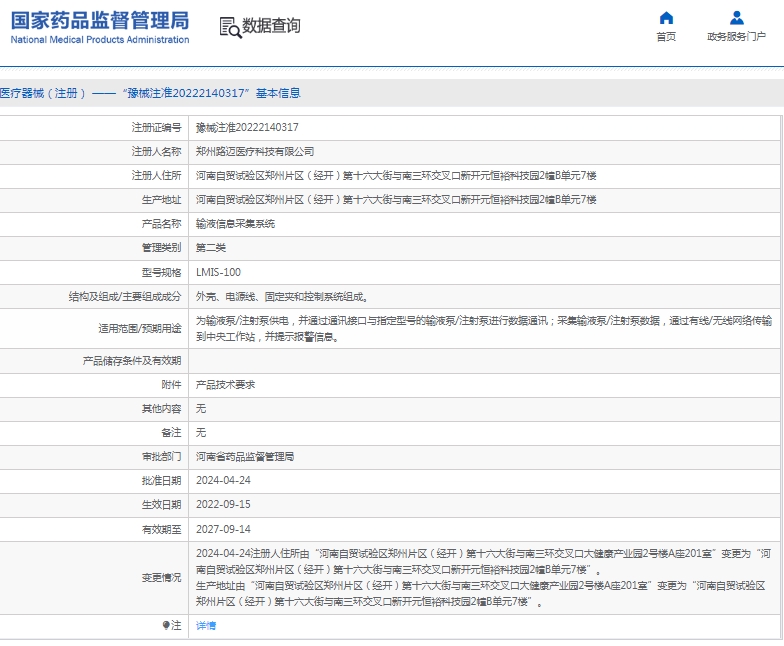Click the 变更情况 change description text

click(484, 578)
